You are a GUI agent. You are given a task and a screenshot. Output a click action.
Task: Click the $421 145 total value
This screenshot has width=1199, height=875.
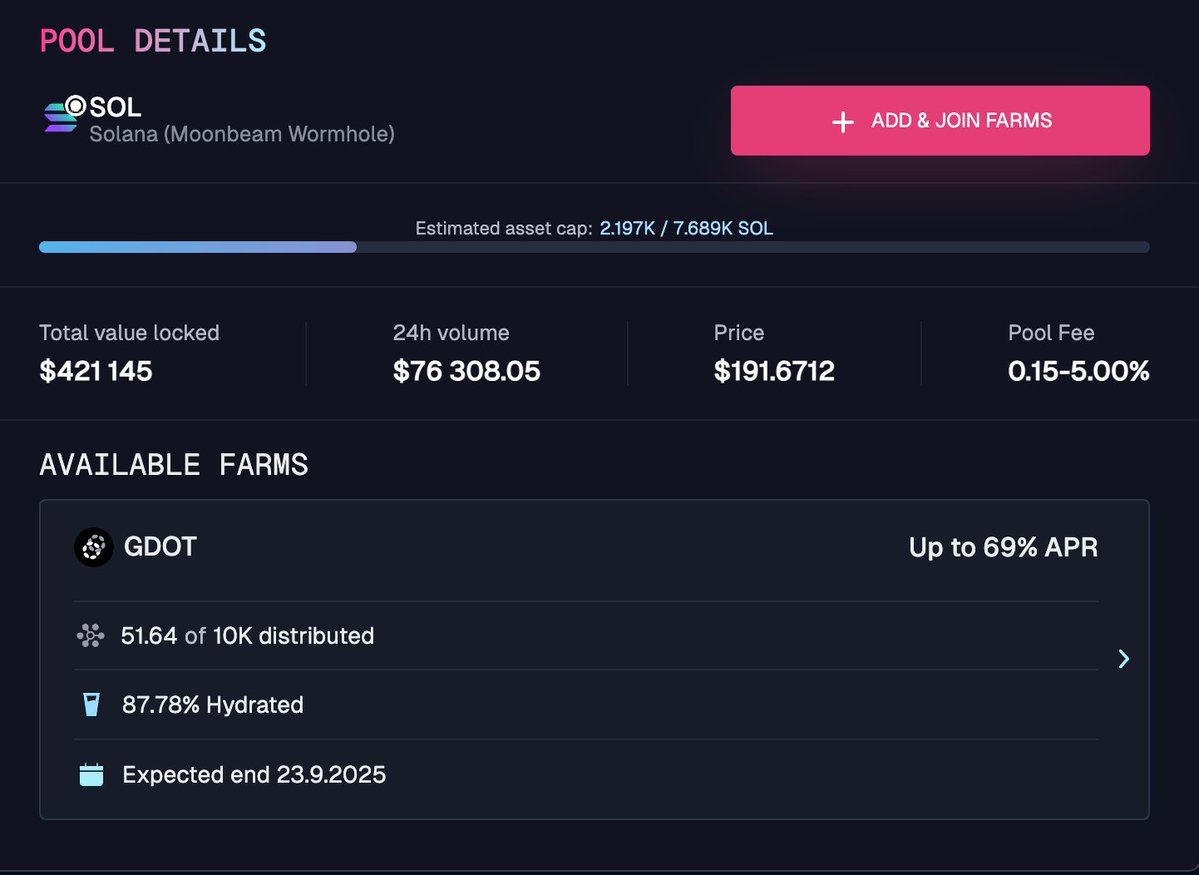pyautogui.click(x=96, y=371)
